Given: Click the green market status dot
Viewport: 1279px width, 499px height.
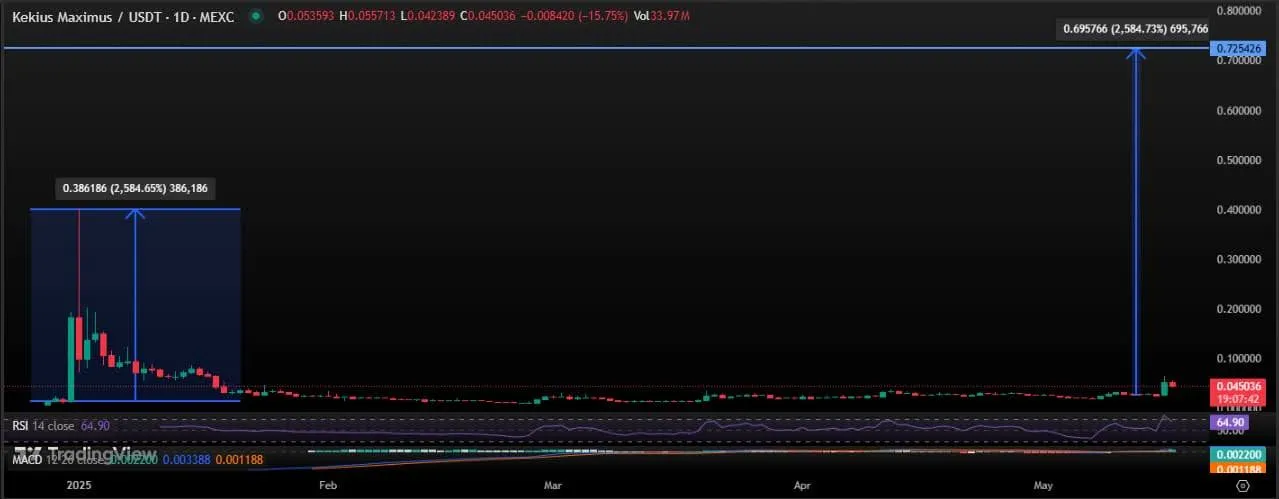Looking at the screenshot, I should click(x=258, y=16).
